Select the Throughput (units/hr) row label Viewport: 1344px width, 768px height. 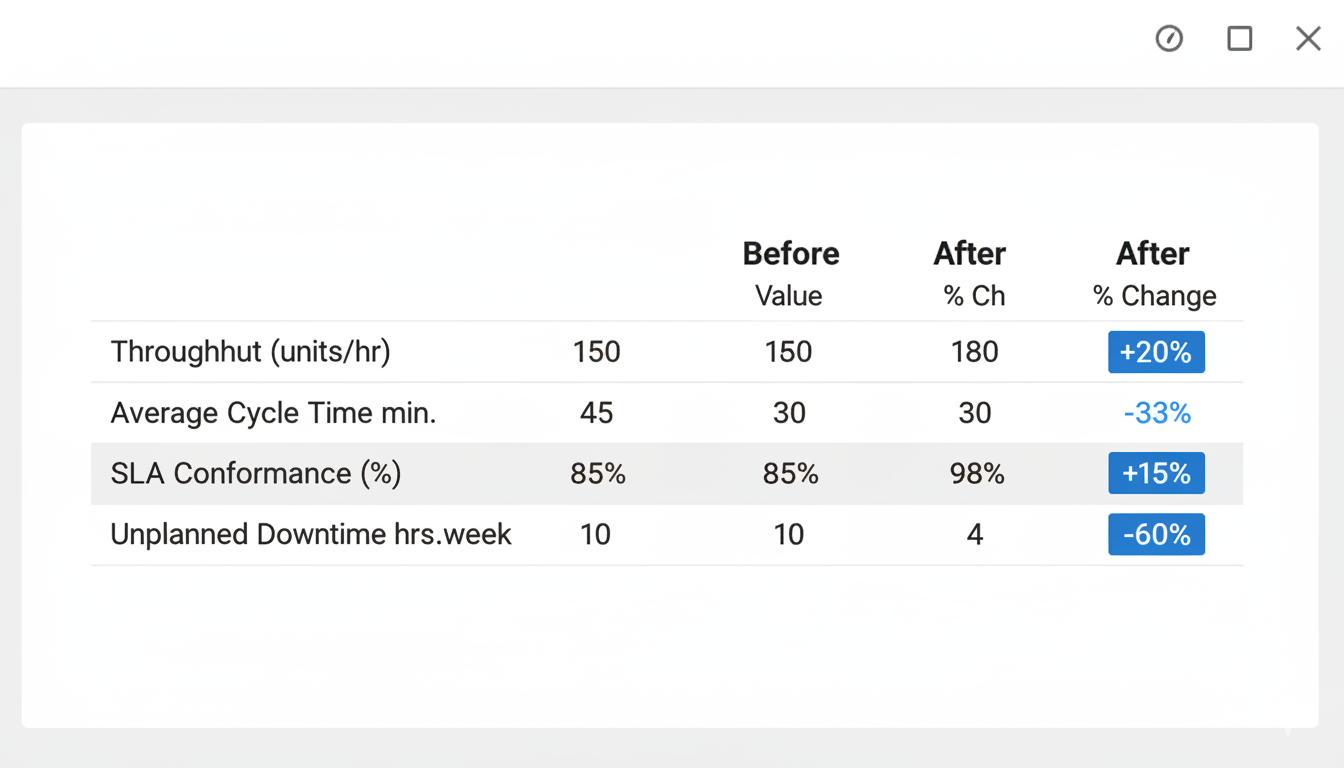251,352
